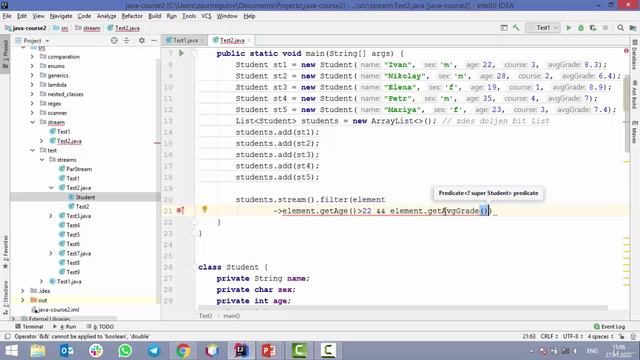Open Windows Start menu
640x360 pixels.
click(x=11, y=351)
